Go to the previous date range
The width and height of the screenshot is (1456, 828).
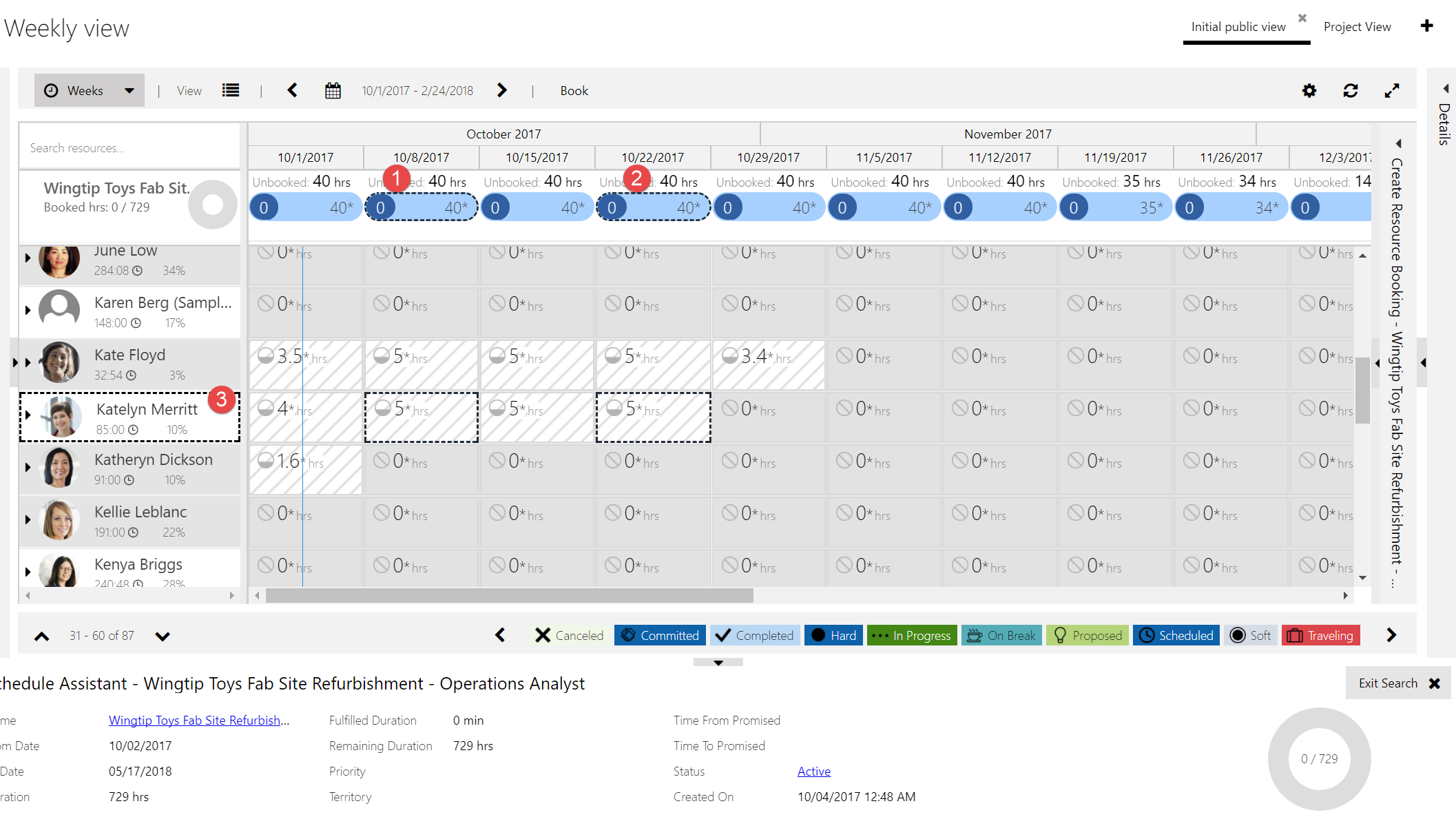tap(292, 91)
